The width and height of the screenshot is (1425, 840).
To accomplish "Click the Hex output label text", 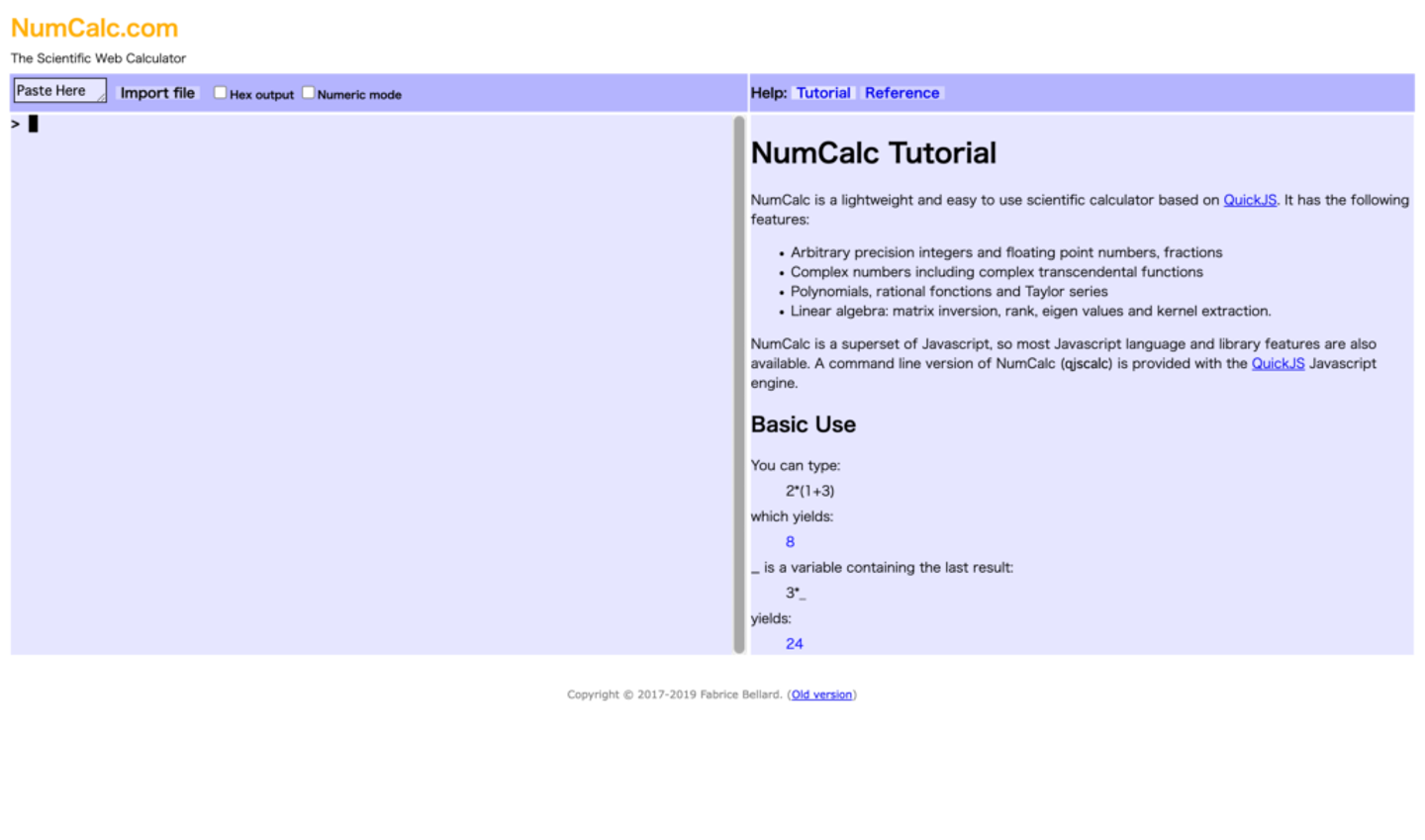I will point(261,95).
